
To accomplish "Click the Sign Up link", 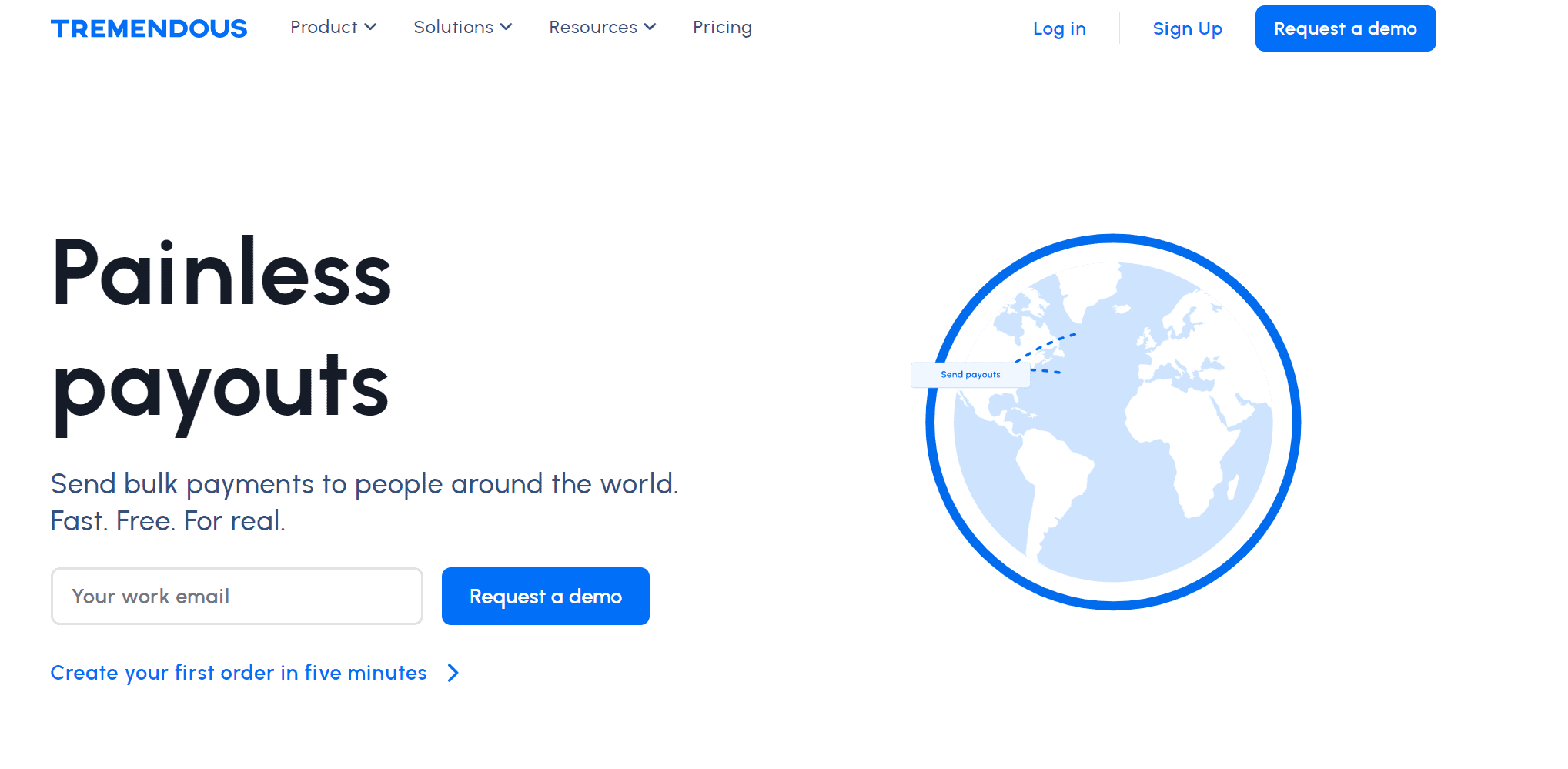I will [x=1187, y=29].
